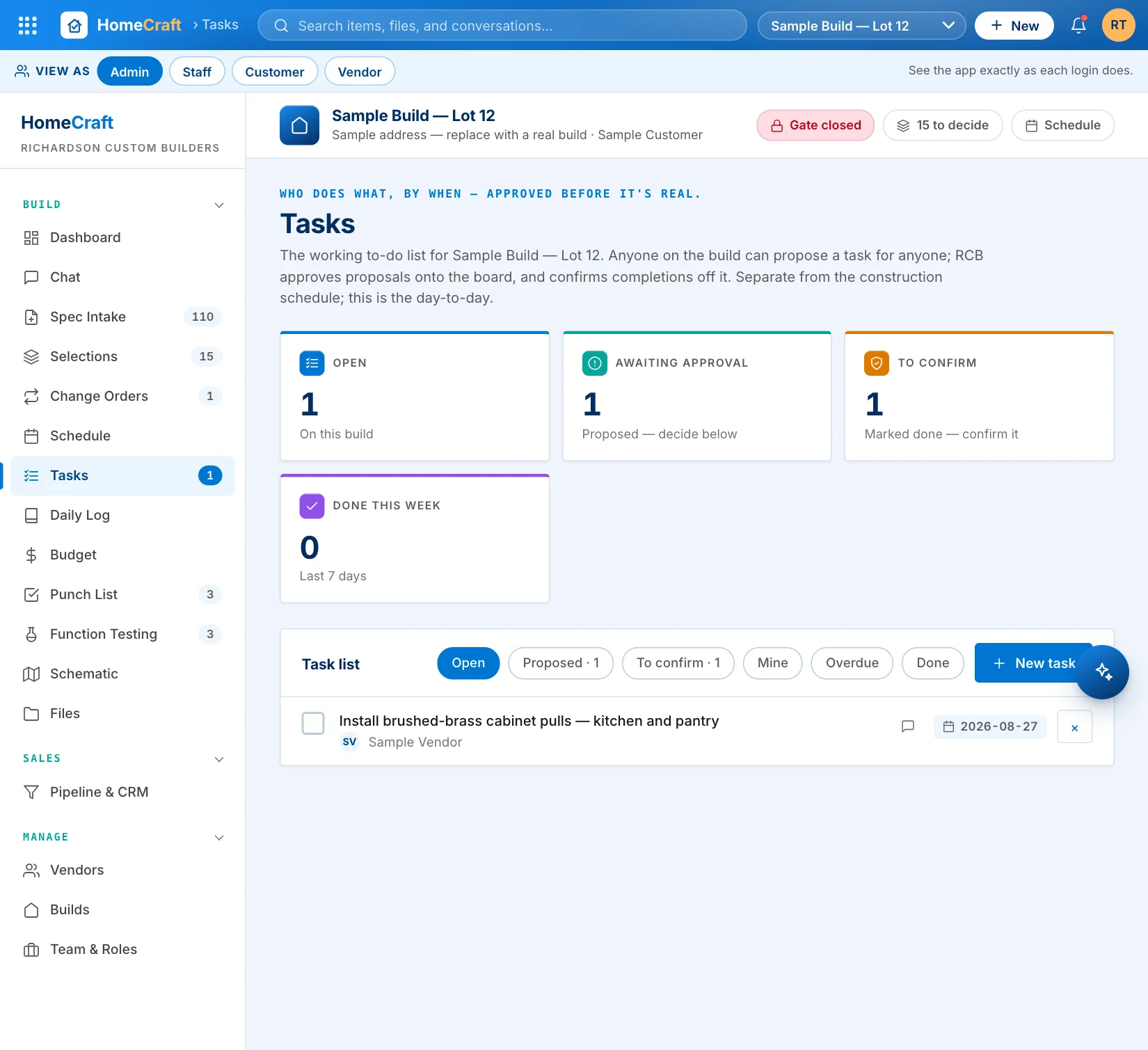Click the Sample Vendor assignee label
The height and width of the screenshot is (1050, 1148).
[415, 742]
